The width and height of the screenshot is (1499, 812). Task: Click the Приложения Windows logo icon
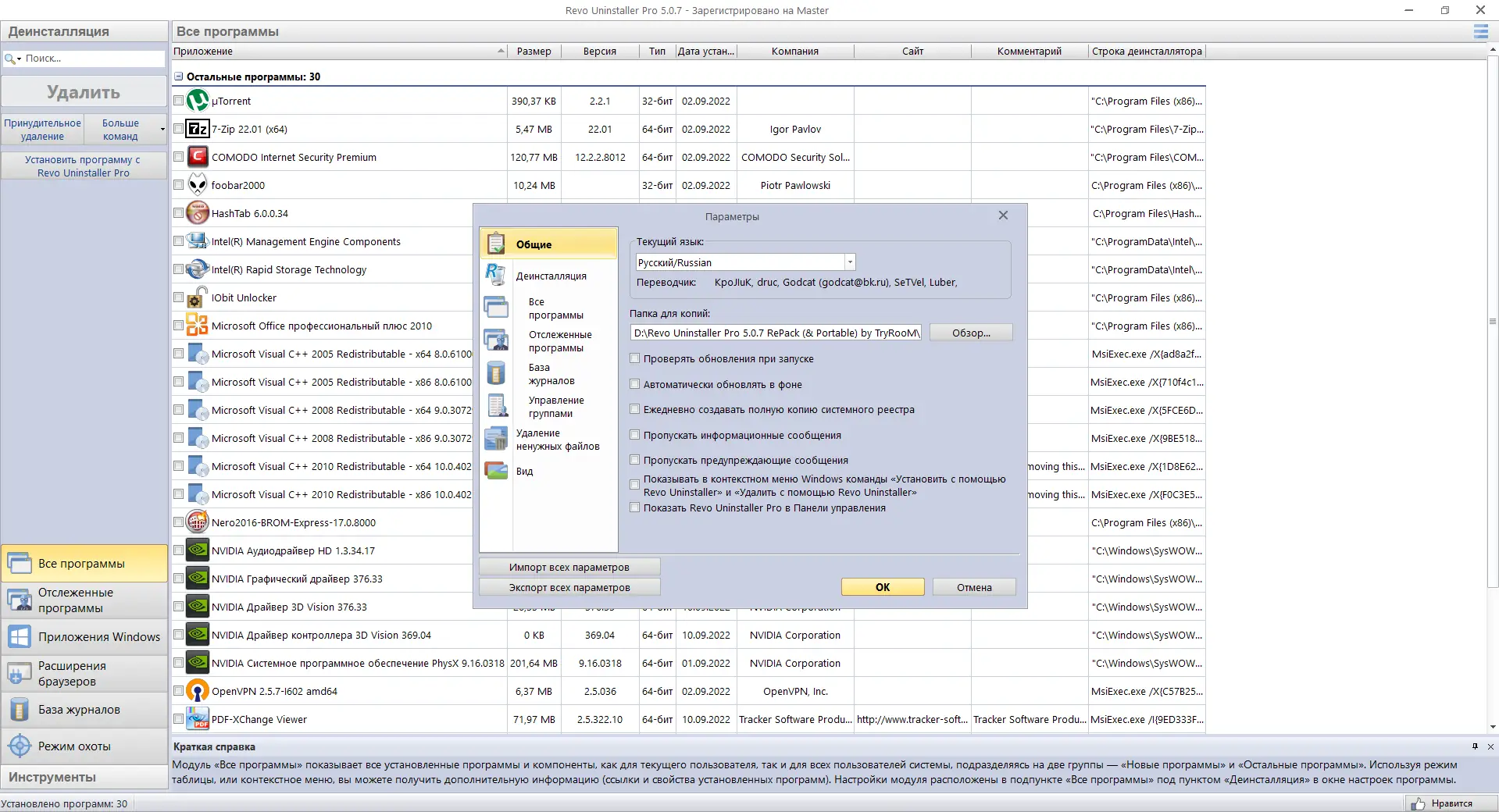(x=20, y=637)
